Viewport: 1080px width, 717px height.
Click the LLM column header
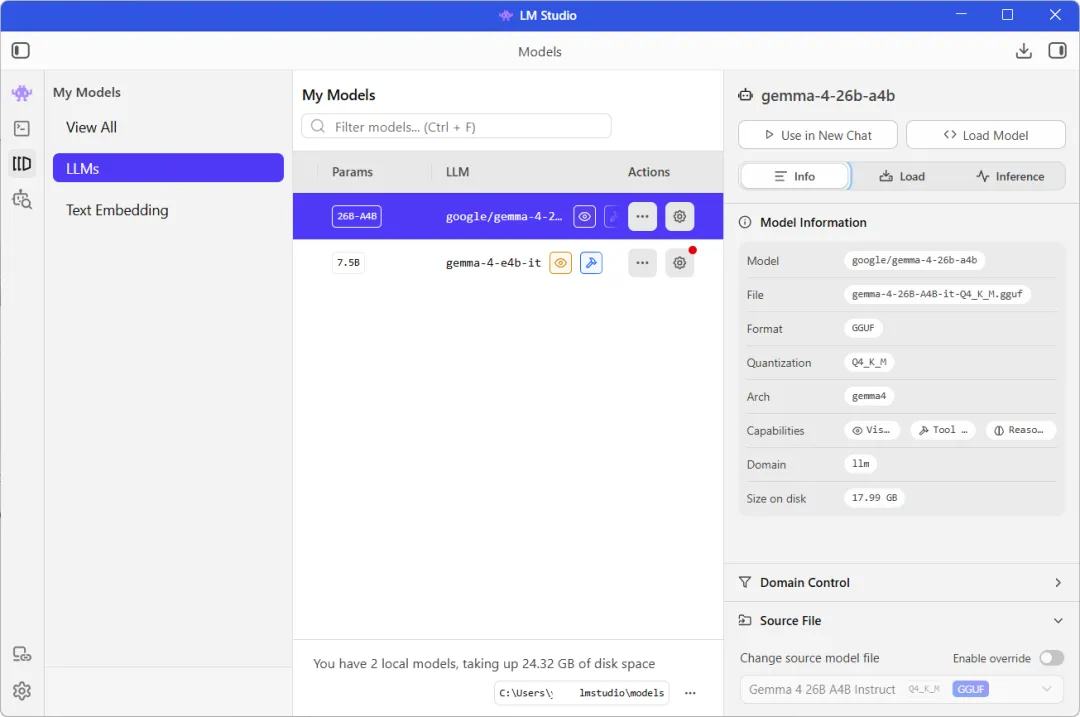pyautogui.click(x=457, y=172)
